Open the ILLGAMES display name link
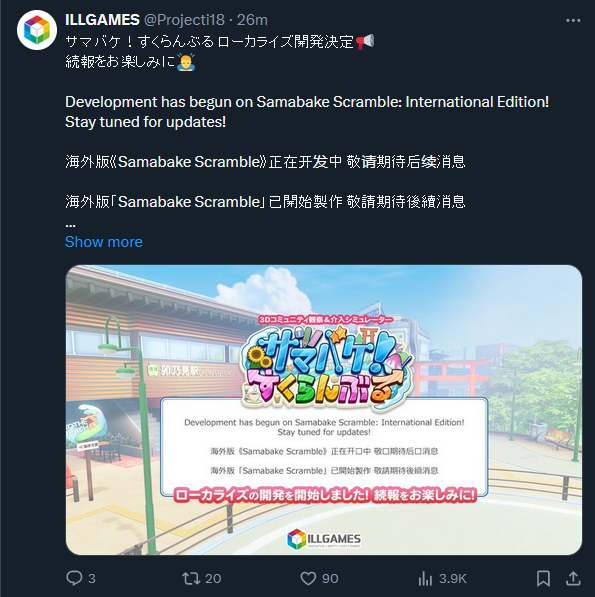Viewport: 595px width, 597px height. (x=102, y=20)
